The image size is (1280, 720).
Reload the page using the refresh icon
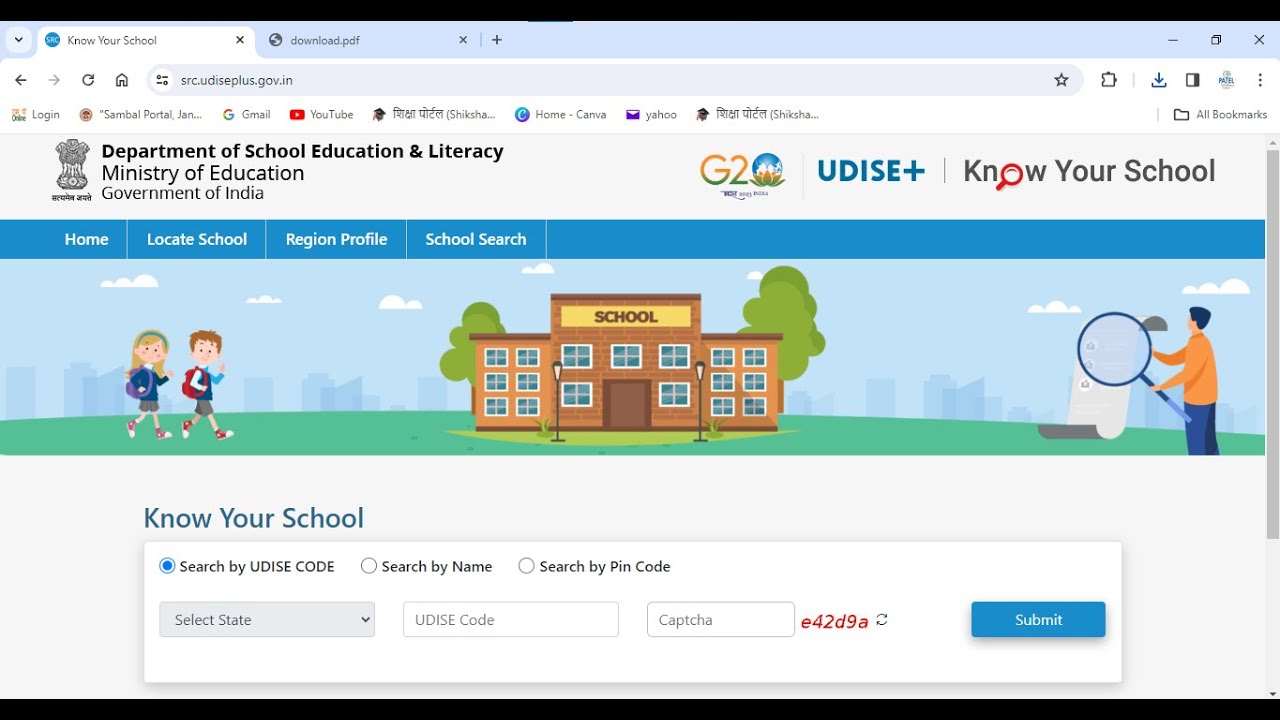click(x=88, y=80)
